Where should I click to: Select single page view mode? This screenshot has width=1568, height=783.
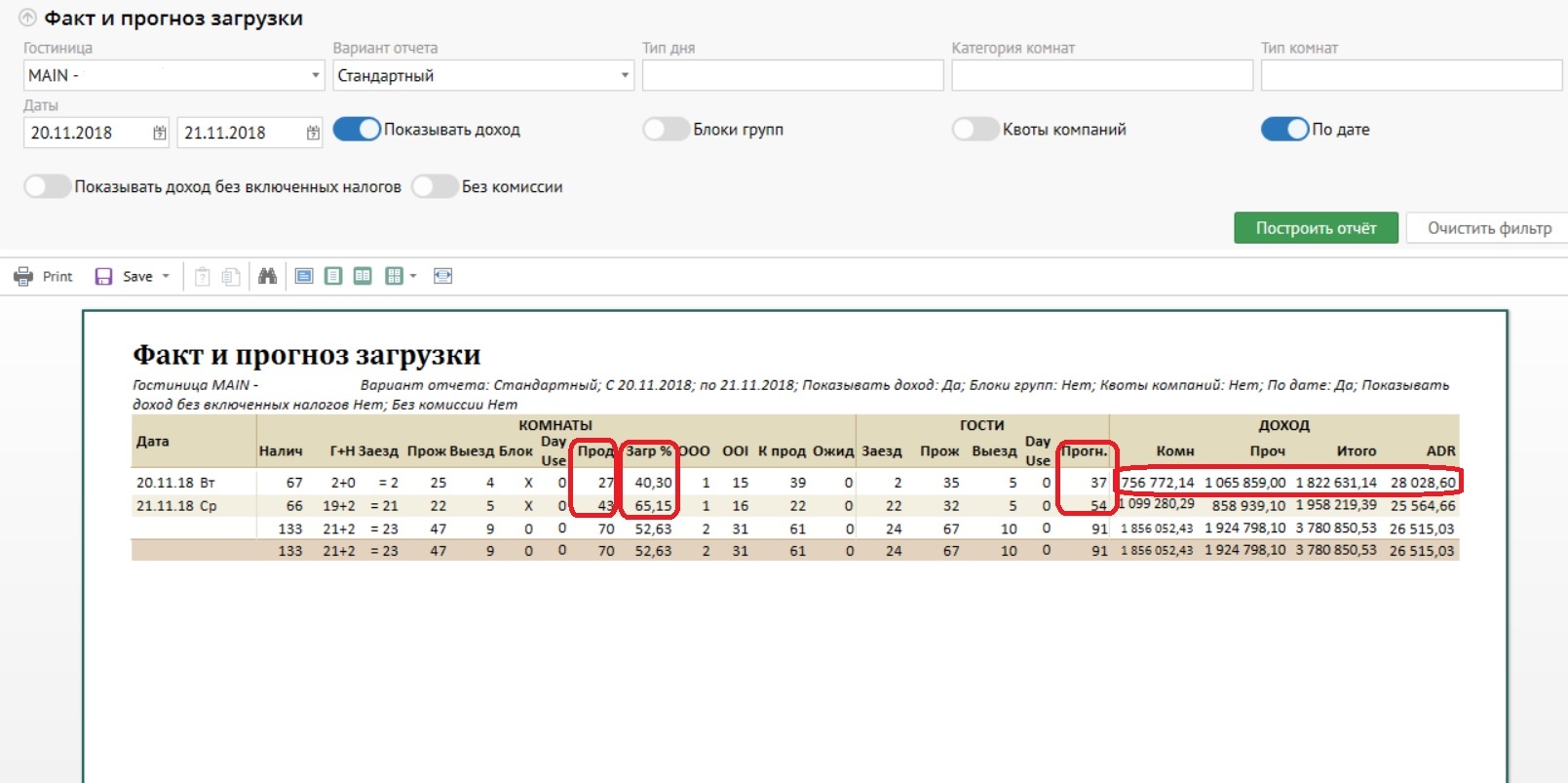click(333, 277)
